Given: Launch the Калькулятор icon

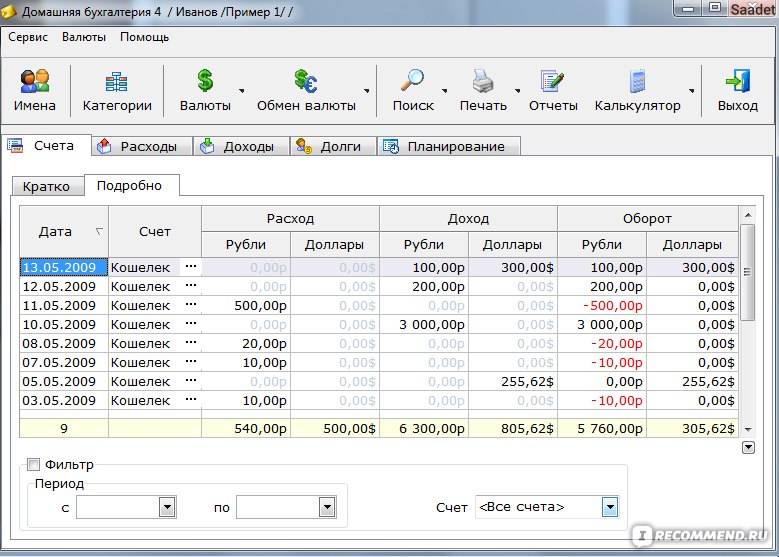Looking at the screenshot, I should pos(637,90).
